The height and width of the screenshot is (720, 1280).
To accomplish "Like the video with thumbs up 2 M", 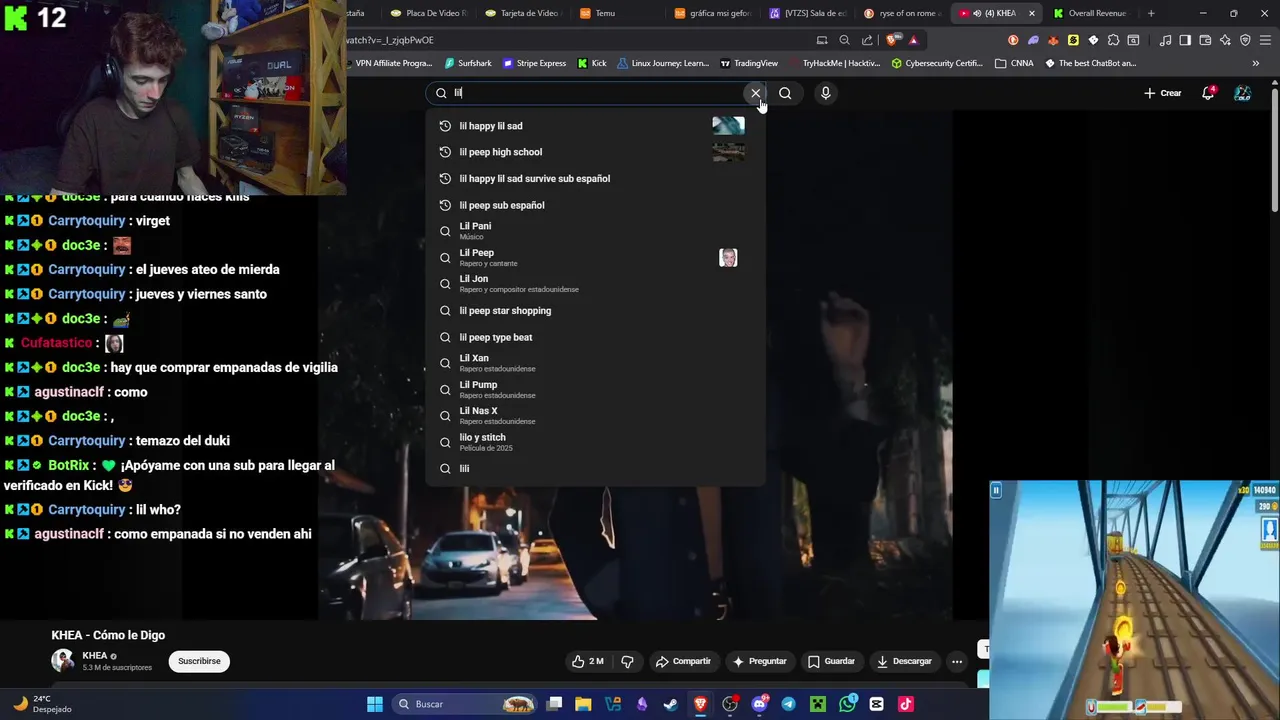I will 587,661.
